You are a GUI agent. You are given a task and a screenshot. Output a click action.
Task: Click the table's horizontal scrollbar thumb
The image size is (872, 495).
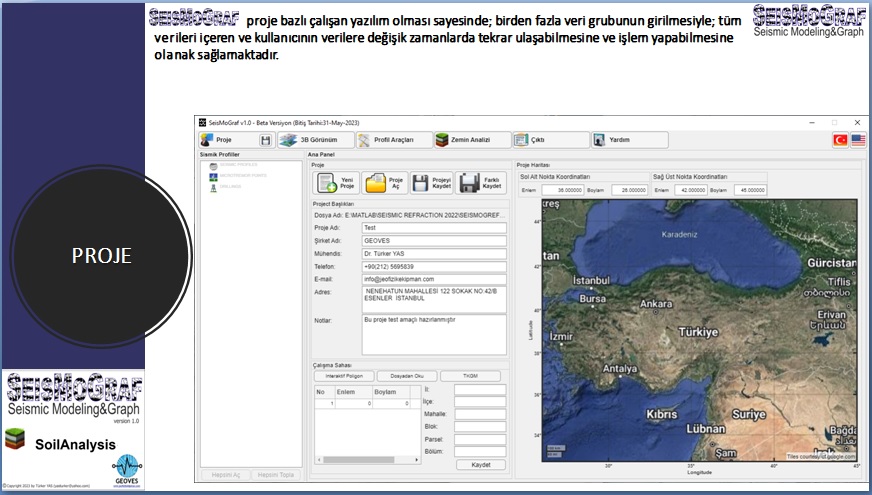click(359, 461)
